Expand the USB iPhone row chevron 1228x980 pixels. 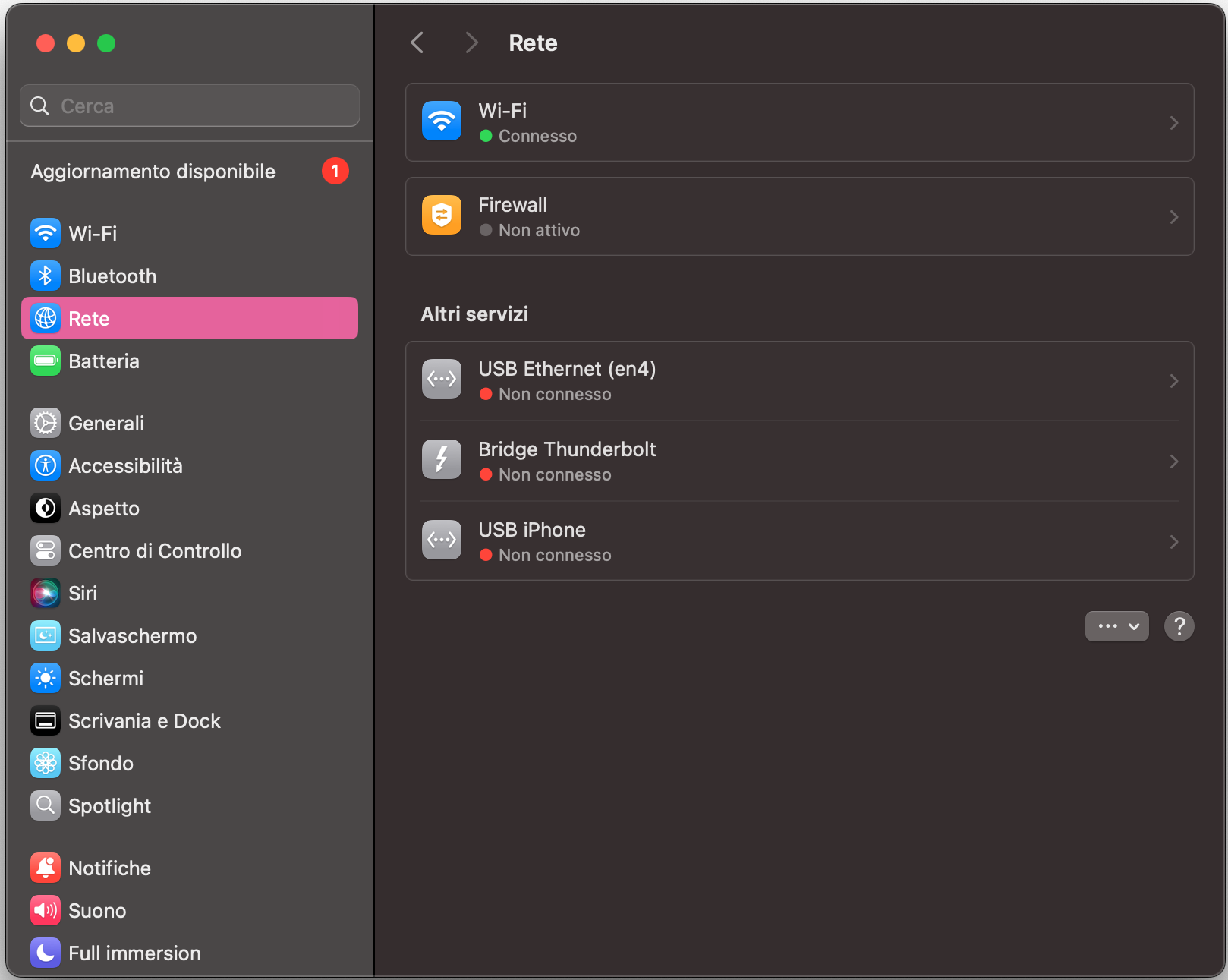1174,542
